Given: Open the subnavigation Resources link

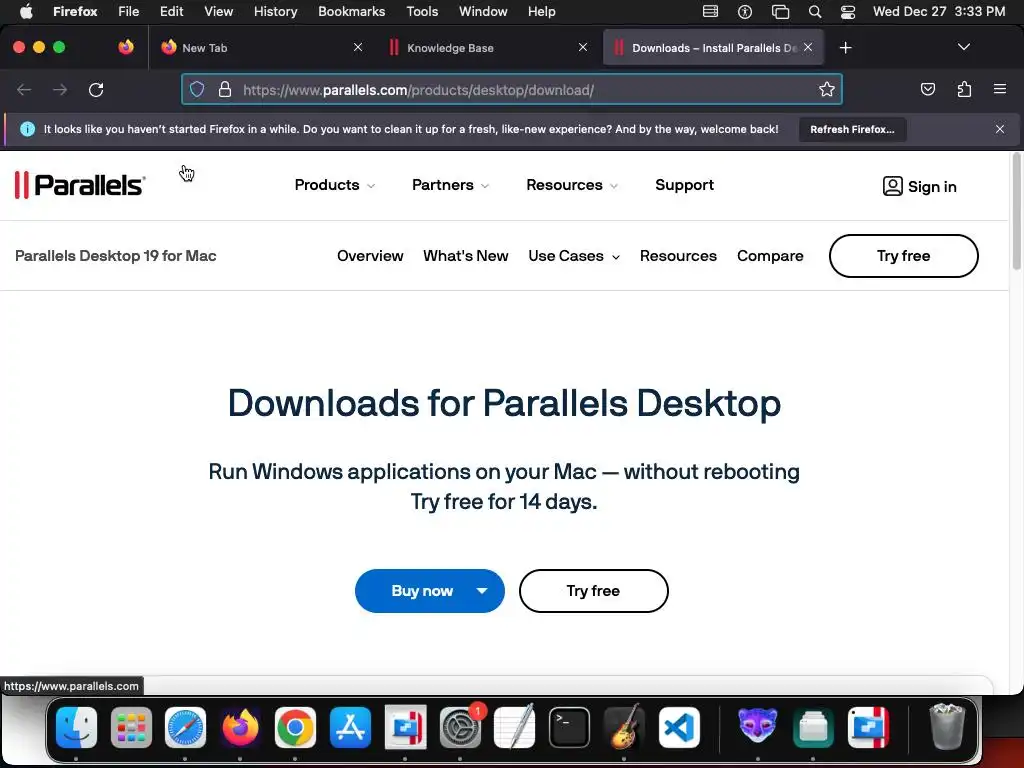Looking at the screenshot, I should tap(678, 256).
